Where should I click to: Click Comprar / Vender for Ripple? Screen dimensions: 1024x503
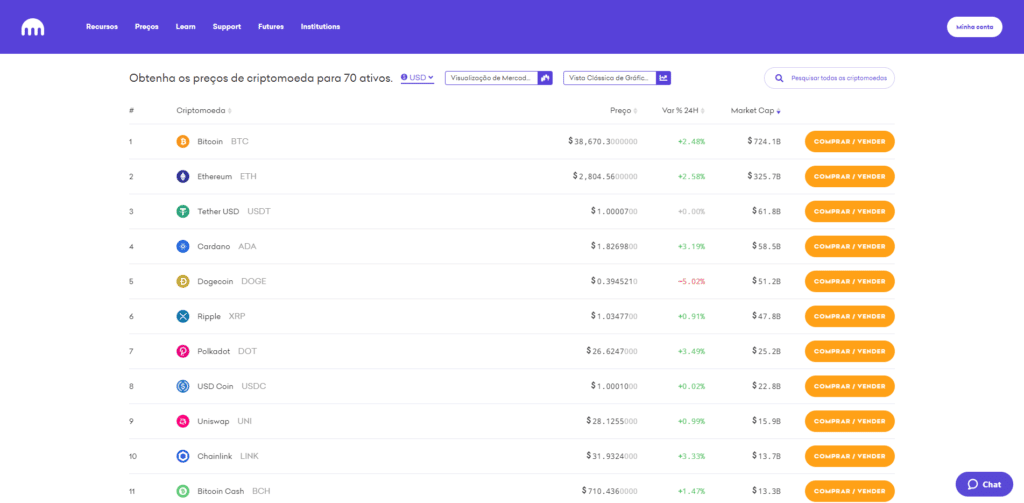(x=850, y=316)
